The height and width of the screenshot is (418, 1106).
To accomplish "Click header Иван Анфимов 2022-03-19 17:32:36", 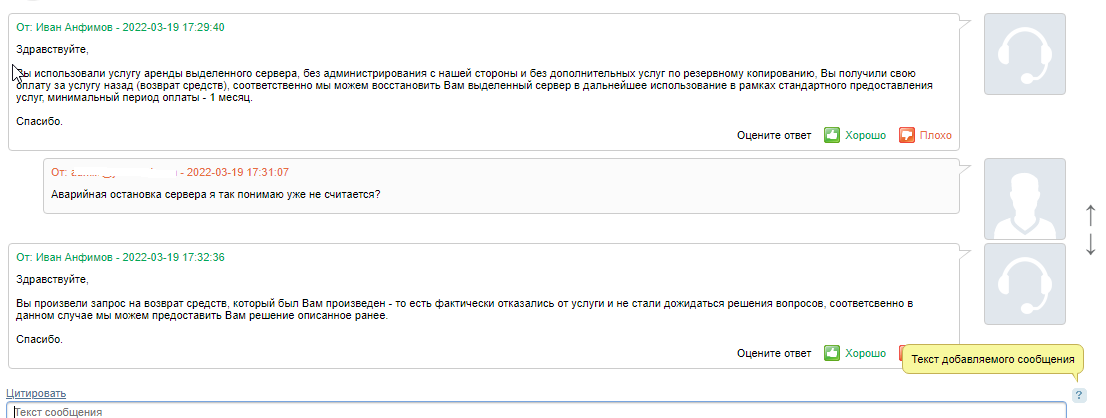I will tap(121, 257).
